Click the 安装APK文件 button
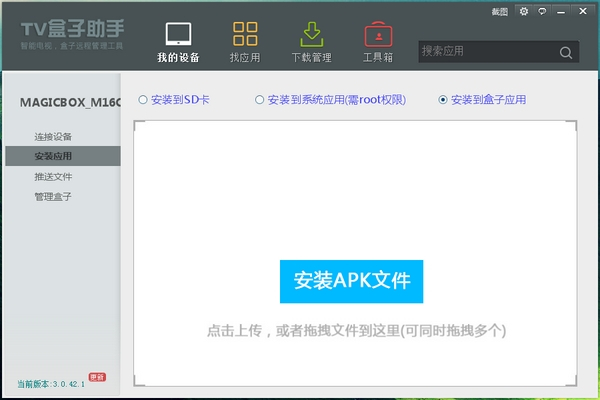 tap(352, 281)
